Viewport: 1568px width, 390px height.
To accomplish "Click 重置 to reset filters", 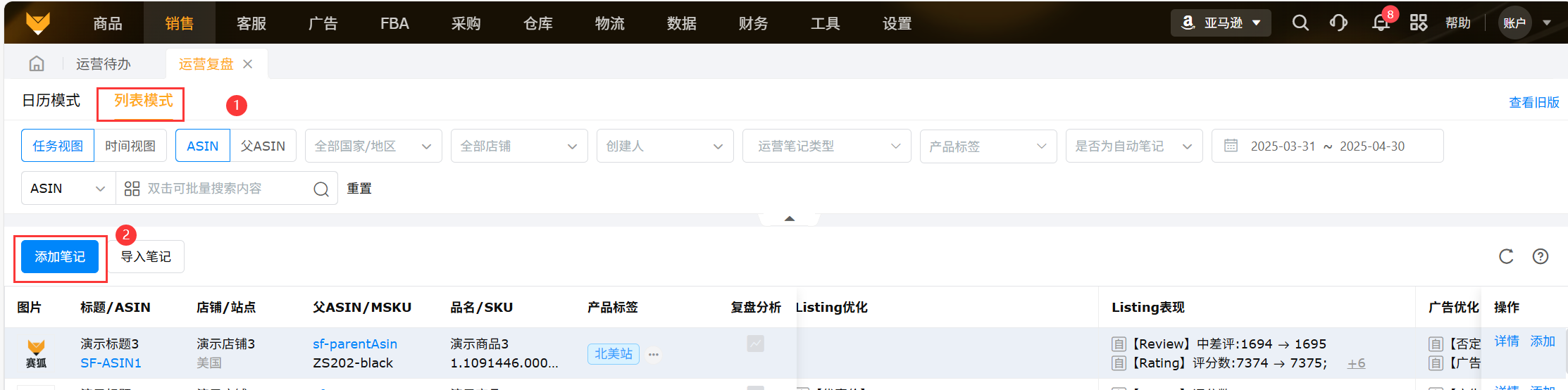I will tap(359, 189).
